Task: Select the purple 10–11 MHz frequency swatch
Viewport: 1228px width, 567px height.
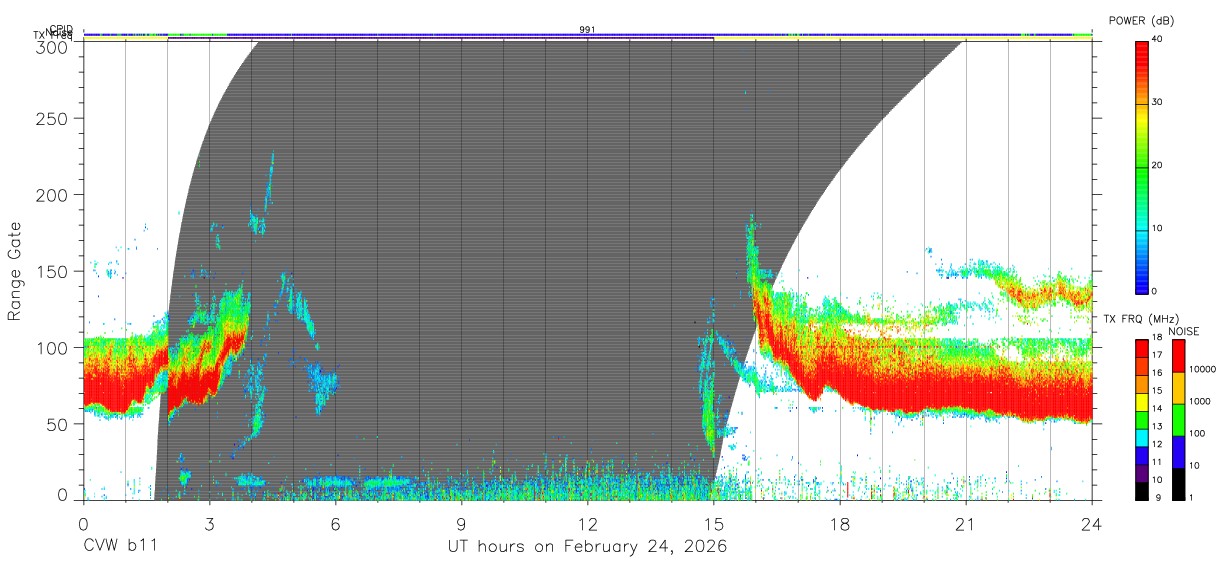Action: pyautogui.click(x=1142, y=473)
